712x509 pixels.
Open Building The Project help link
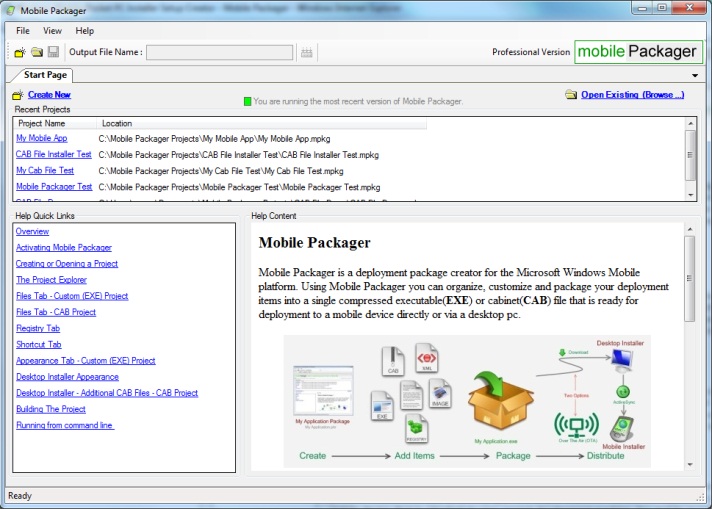pyautogui.click(x=51, y=409)
